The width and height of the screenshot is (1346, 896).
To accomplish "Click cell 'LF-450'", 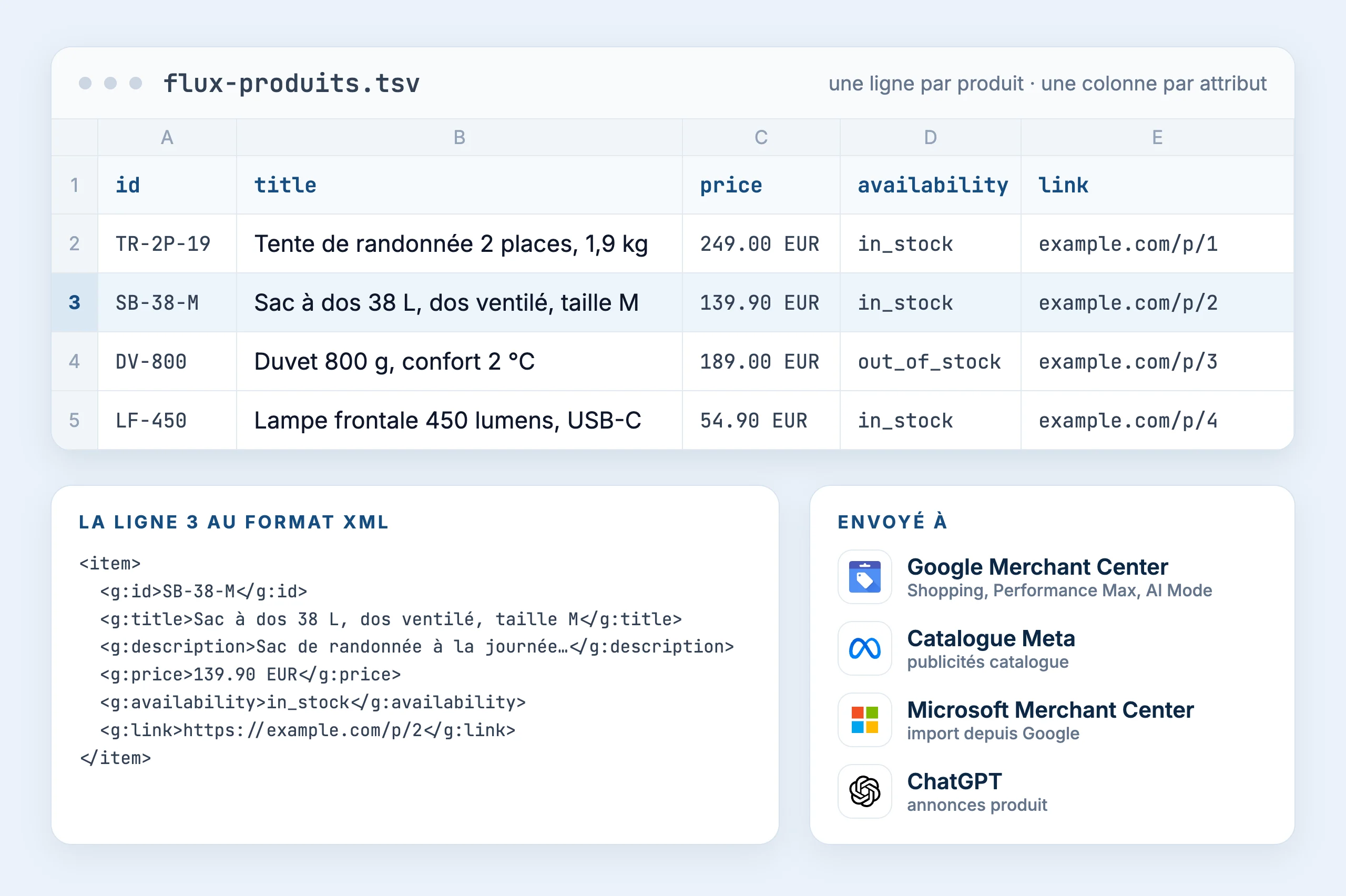I will 167,421.
